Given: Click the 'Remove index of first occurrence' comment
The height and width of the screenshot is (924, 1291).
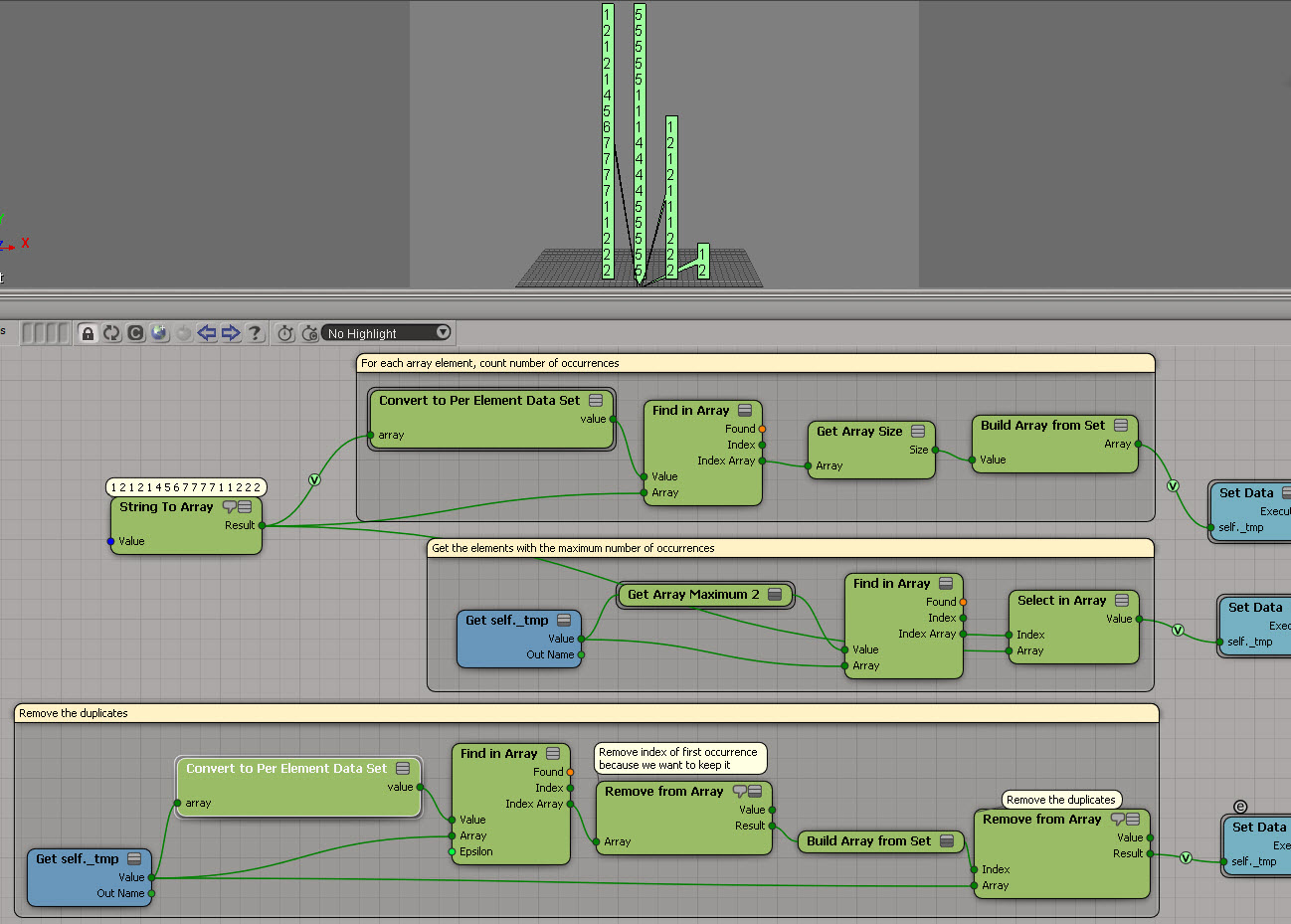Looking at the screenshot, I should coord(679,759).
